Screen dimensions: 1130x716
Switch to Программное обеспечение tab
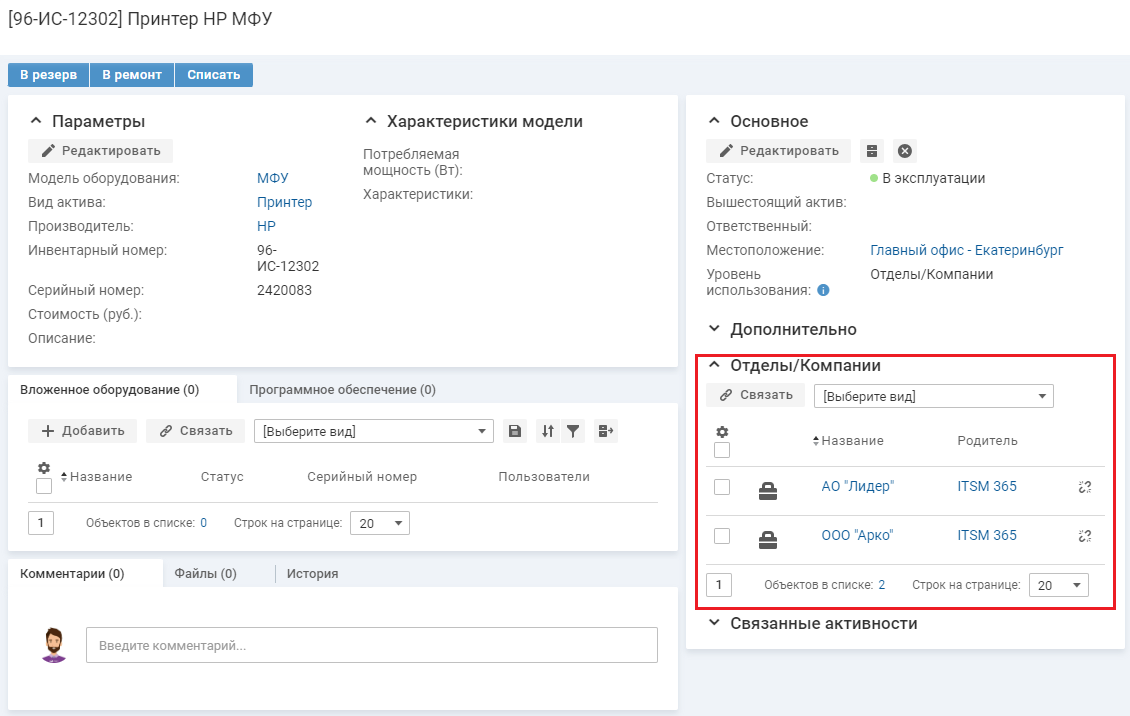coord(342,390)
